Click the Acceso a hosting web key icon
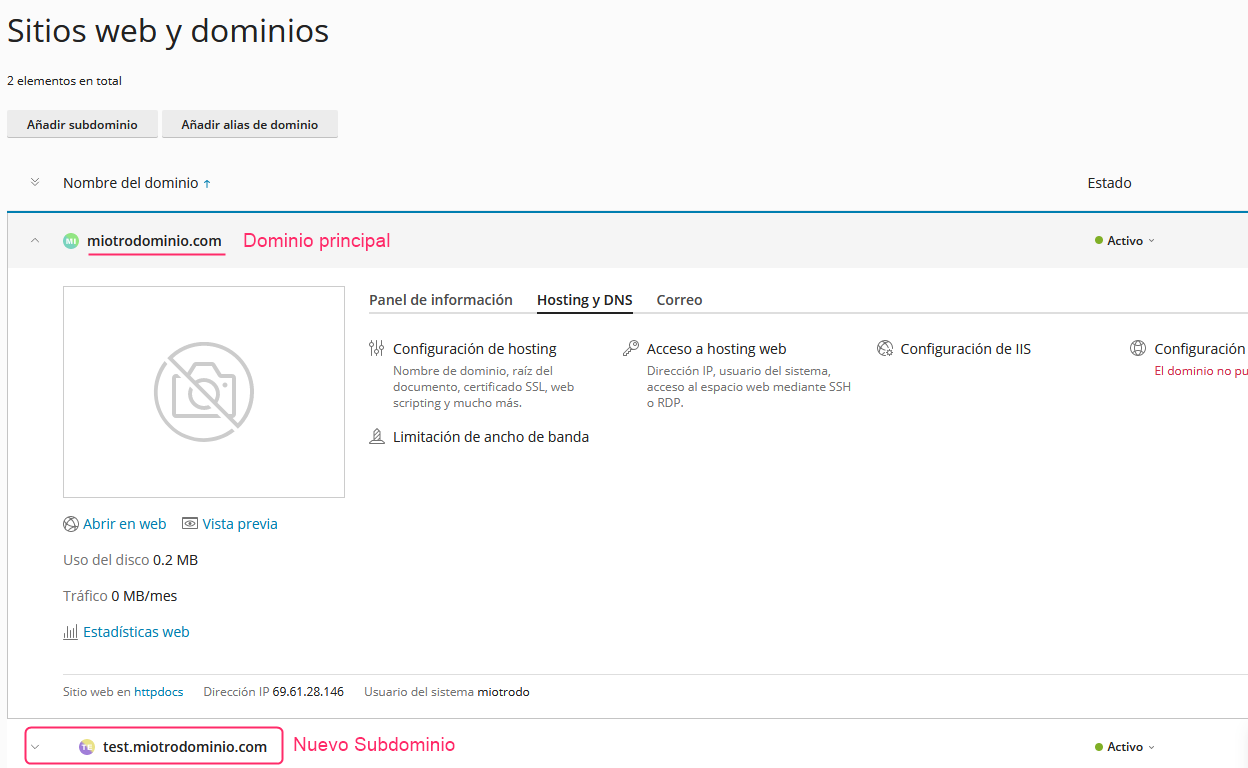The width and height of the screenshot is (1248, 768). click(x=630, y=349)
